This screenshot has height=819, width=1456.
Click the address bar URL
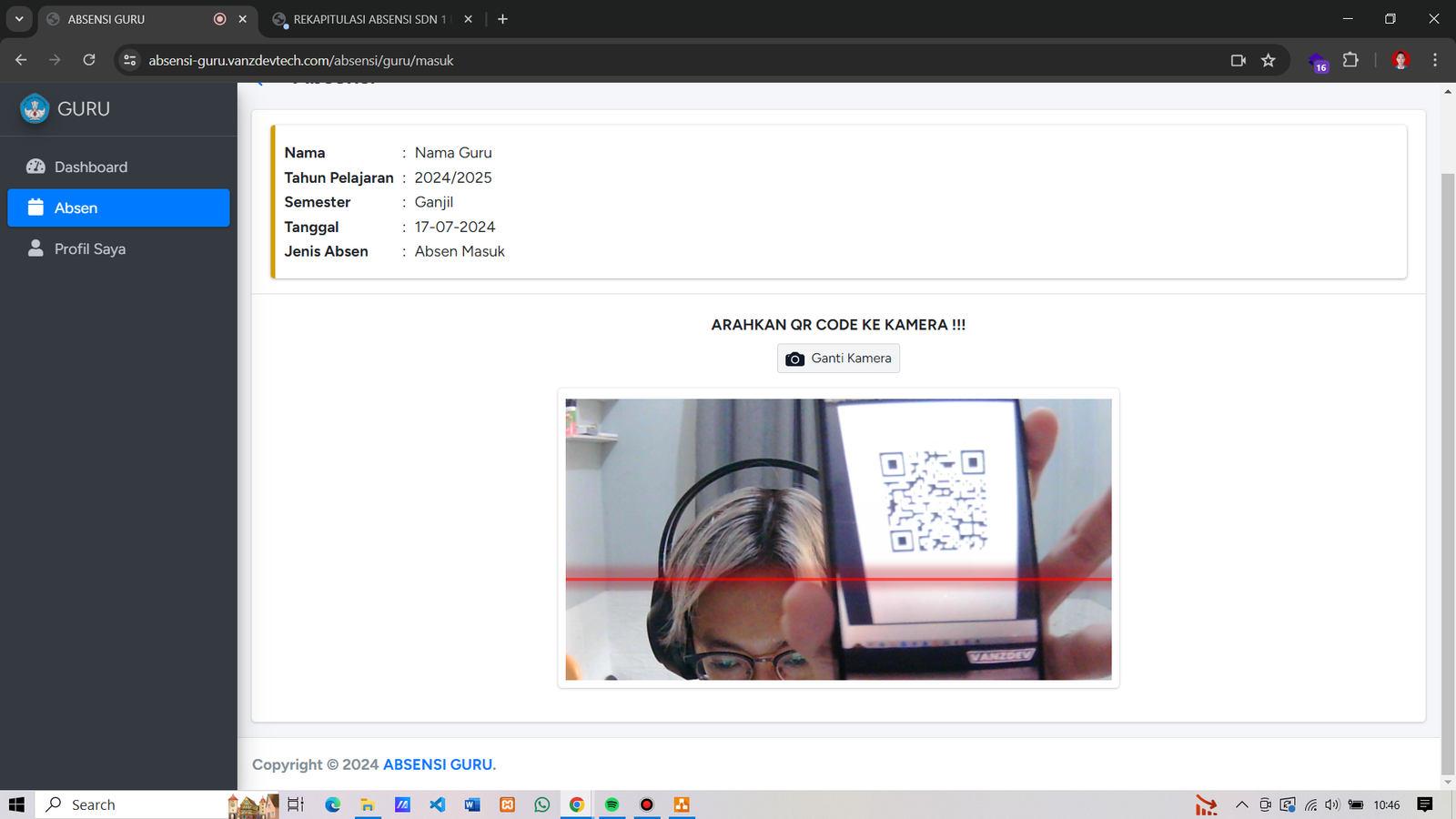[300, 60]
